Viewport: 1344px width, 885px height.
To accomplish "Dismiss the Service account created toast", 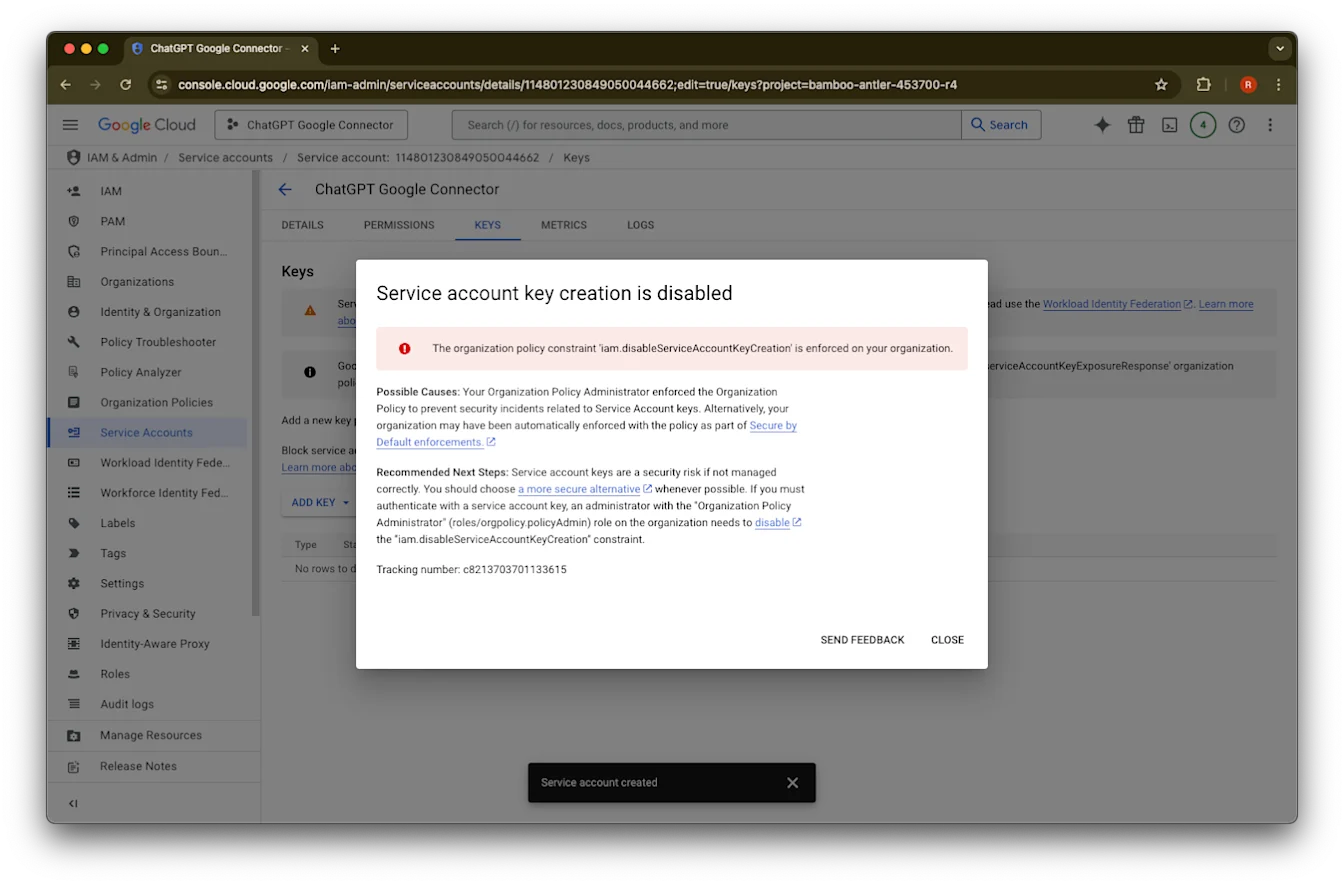I will point(792,782).
